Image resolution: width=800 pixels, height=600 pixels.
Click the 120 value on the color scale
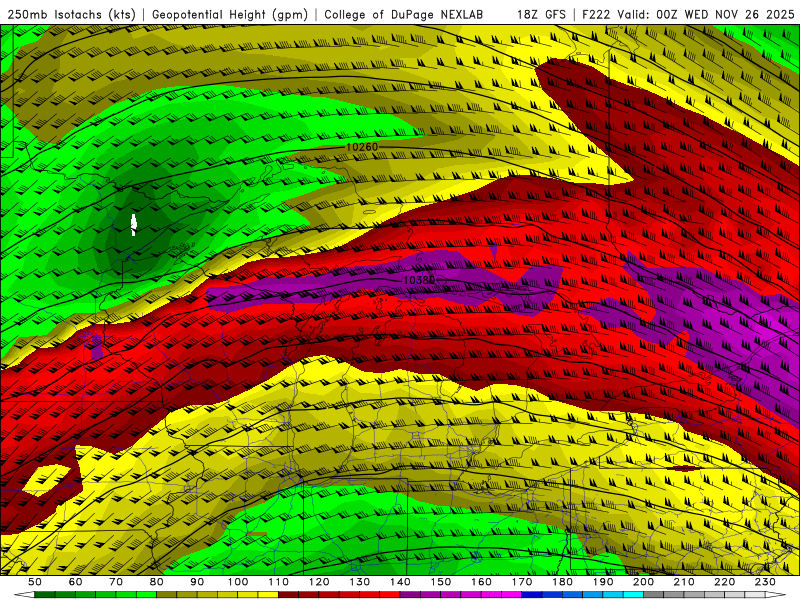click(x=319, y=582)
